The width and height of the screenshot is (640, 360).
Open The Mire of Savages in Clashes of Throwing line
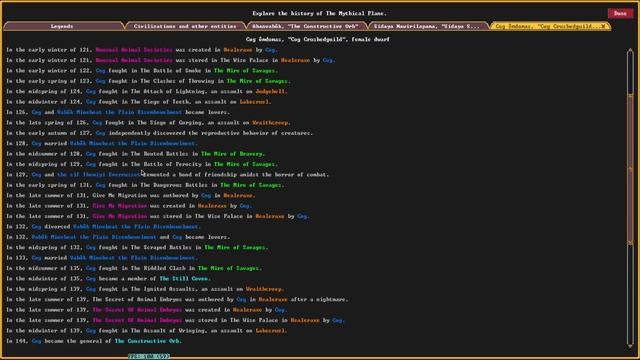pyautogui.click(x=258, y=81)
